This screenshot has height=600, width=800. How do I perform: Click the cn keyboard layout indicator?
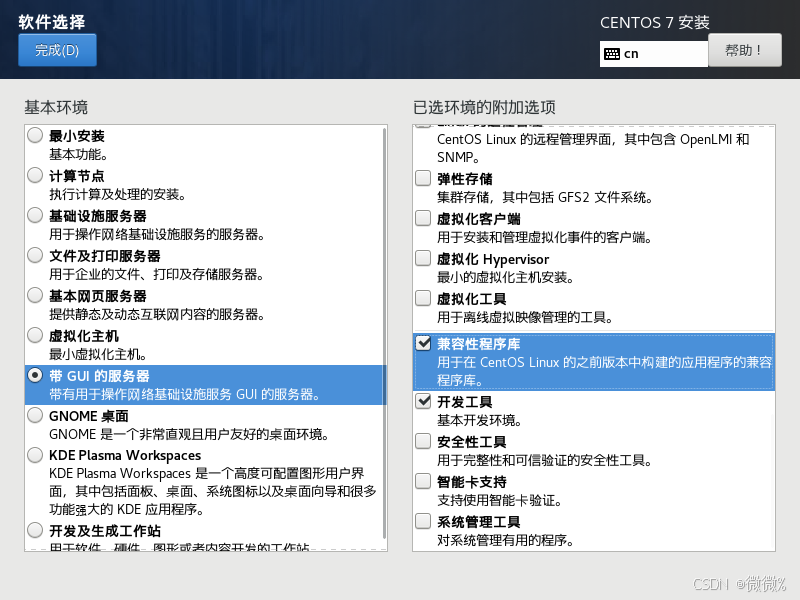(x=654, y=54)
